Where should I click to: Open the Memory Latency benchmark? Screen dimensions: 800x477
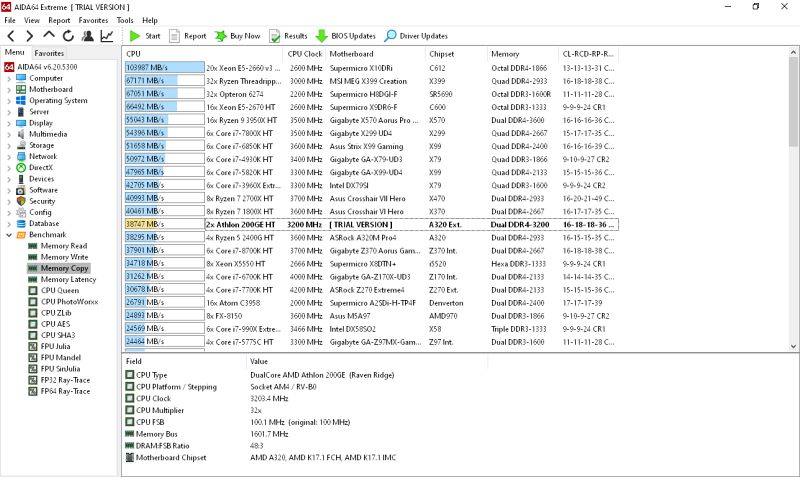point(68,280)
